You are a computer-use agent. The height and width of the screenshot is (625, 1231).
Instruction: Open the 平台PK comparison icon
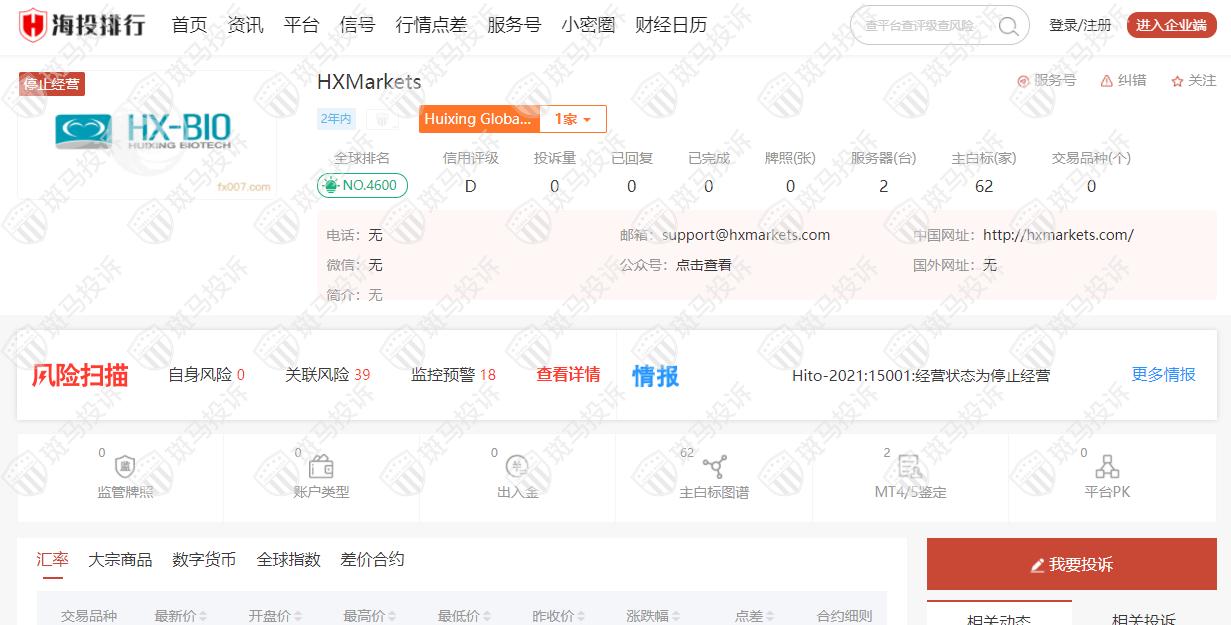(x=1107, y=467)
